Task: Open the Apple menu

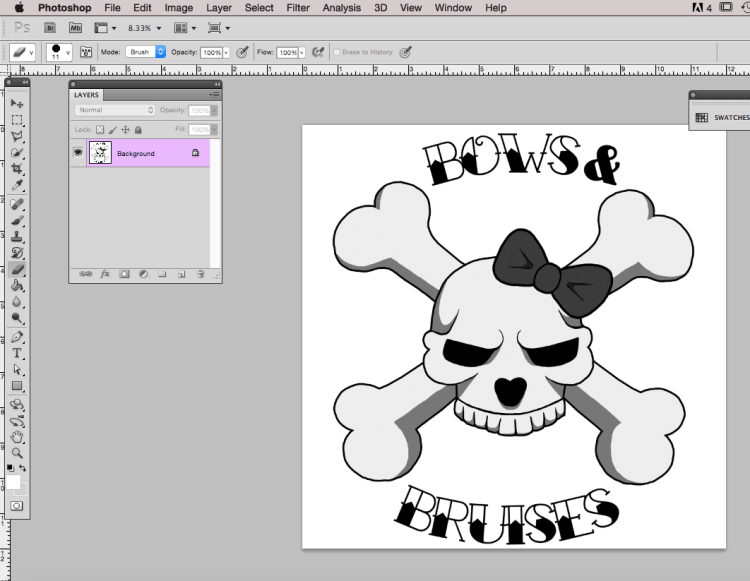Action: click(x=19, y=8)
